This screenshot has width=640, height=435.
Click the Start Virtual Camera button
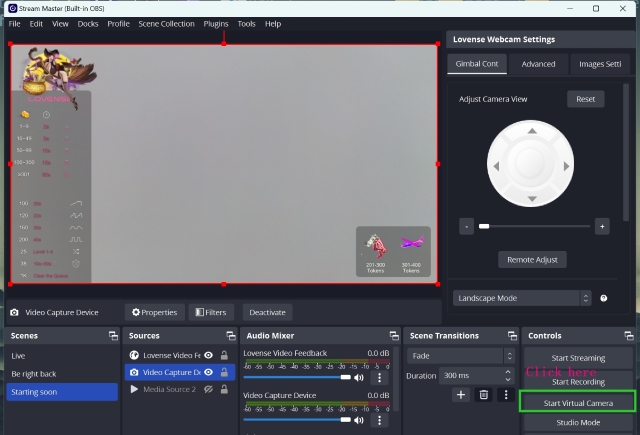click(x=578, y=403)
